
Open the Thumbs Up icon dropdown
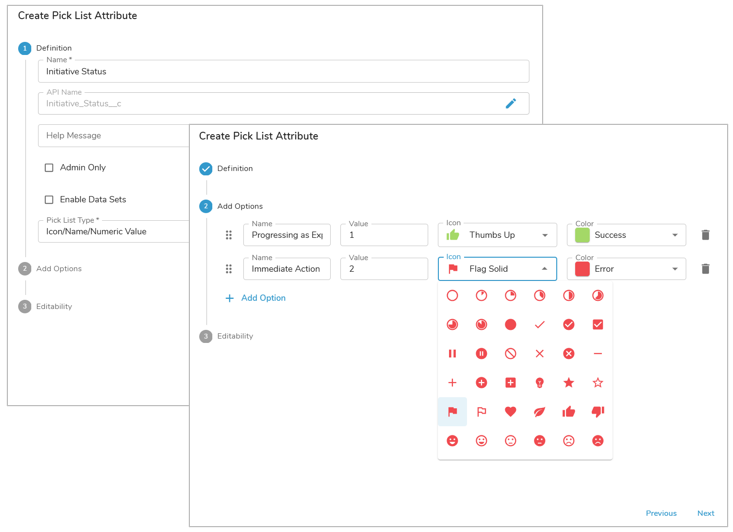[545, 236]
